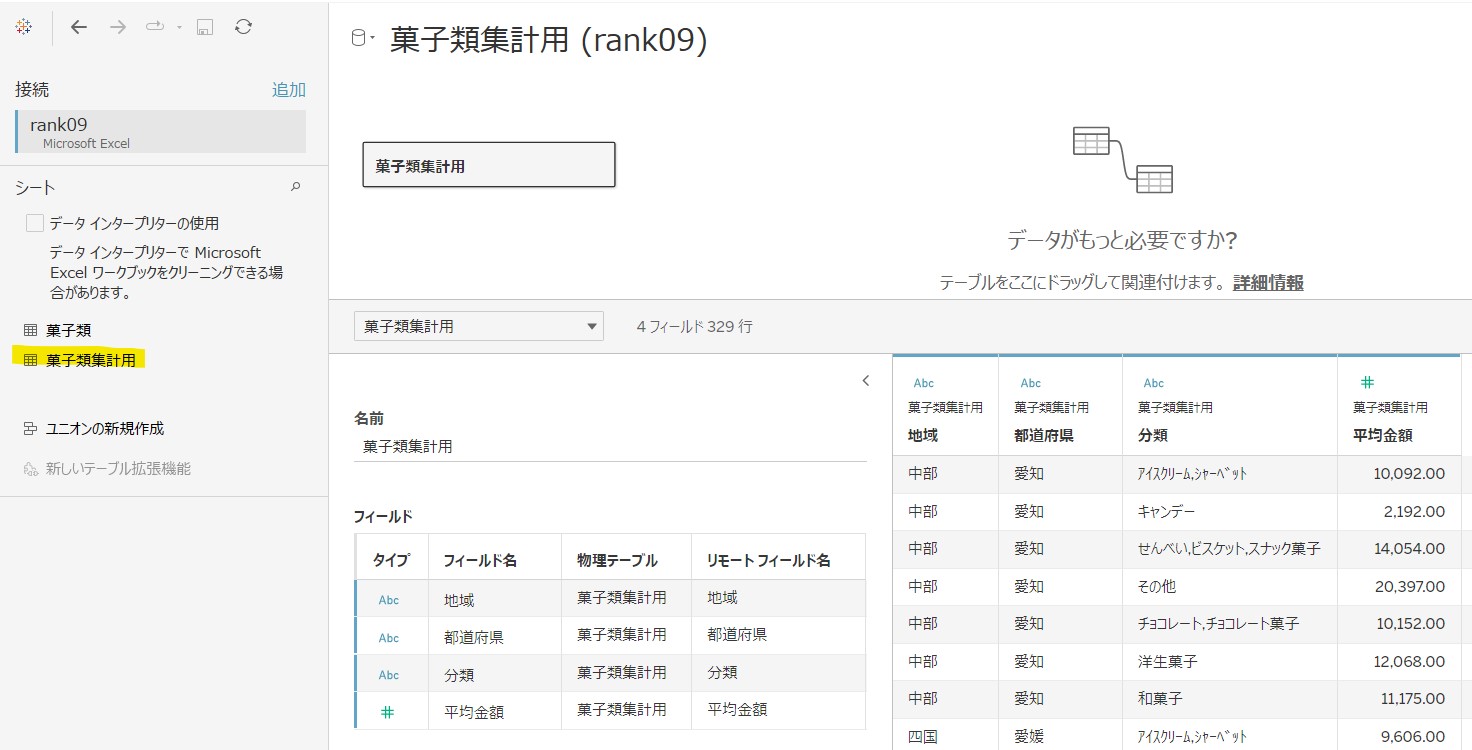This screenshot has height=750, width=1472.
Task: Select the highlighted 菓子類集計用 sheet
Action: [90, 360]
